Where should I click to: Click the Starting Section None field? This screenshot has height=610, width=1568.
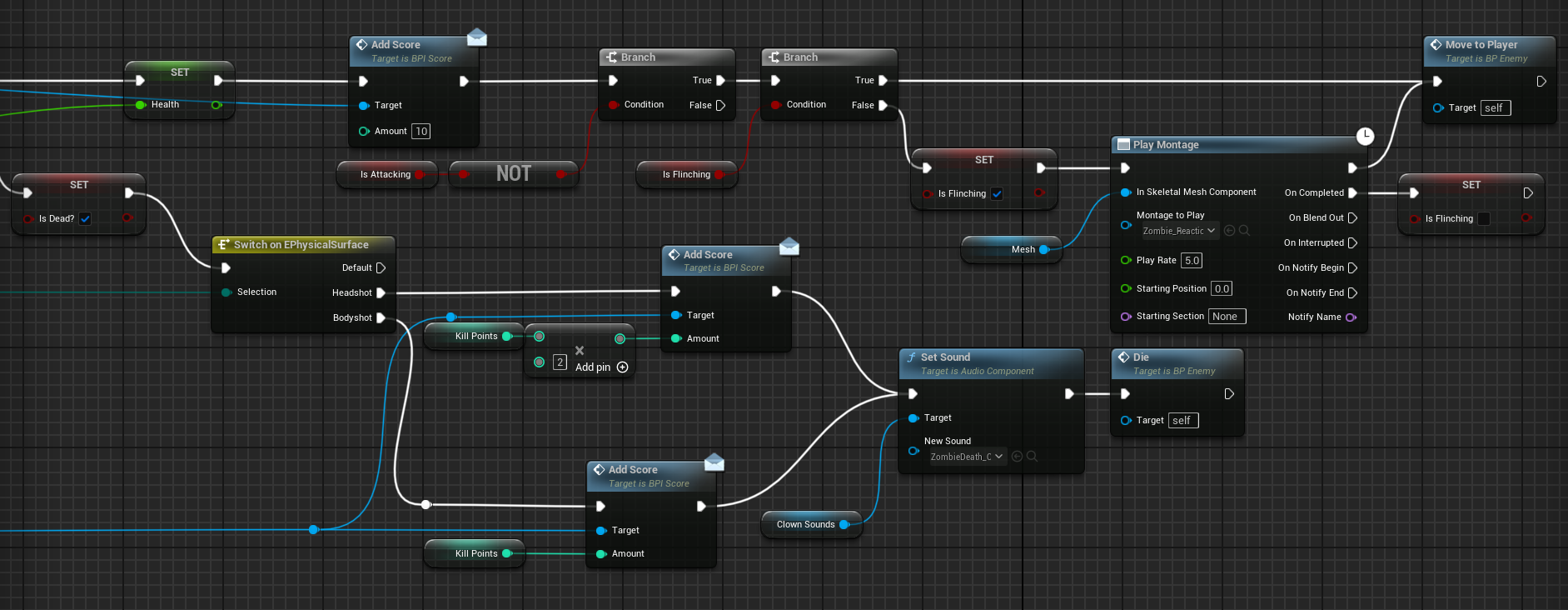coord(1227,317)
